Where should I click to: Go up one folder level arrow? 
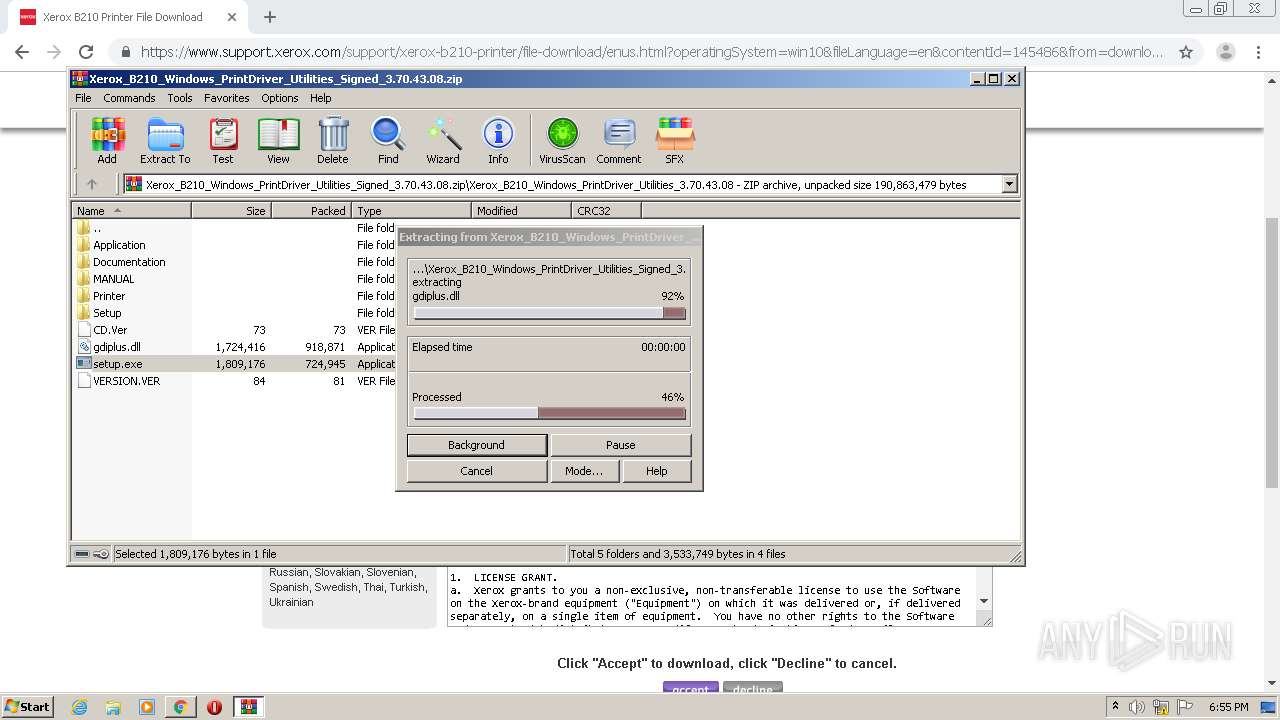coord(92,184)
